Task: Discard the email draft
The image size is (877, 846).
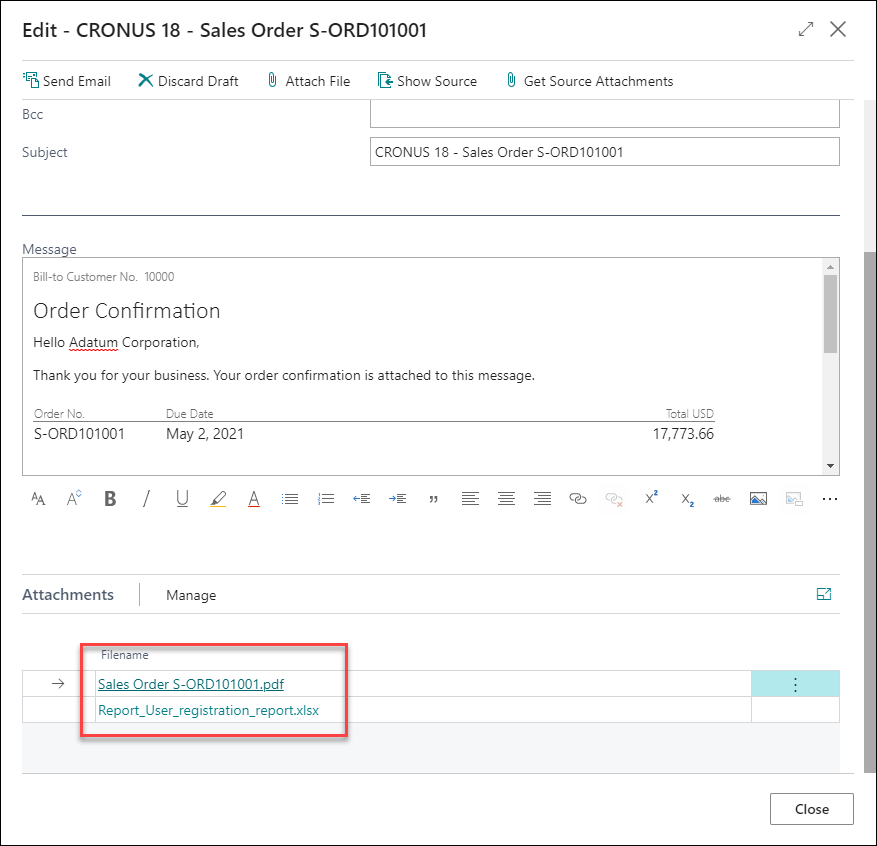Action: tap(188, 81)
